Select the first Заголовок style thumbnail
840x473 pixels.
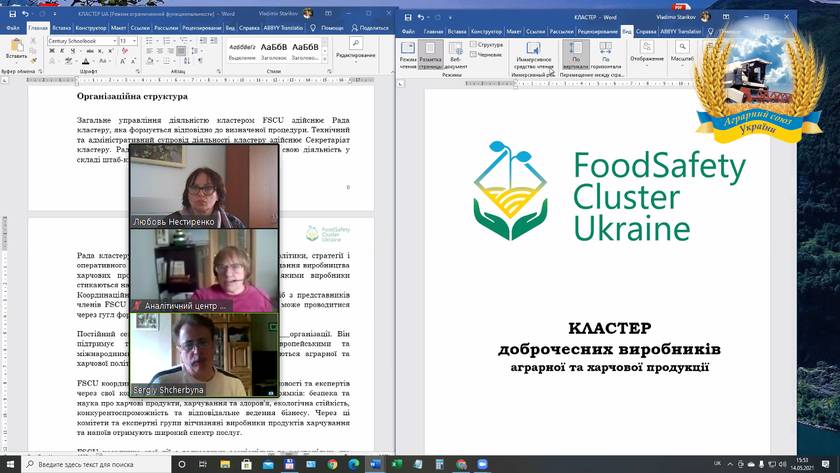click(x=274, y=51)
